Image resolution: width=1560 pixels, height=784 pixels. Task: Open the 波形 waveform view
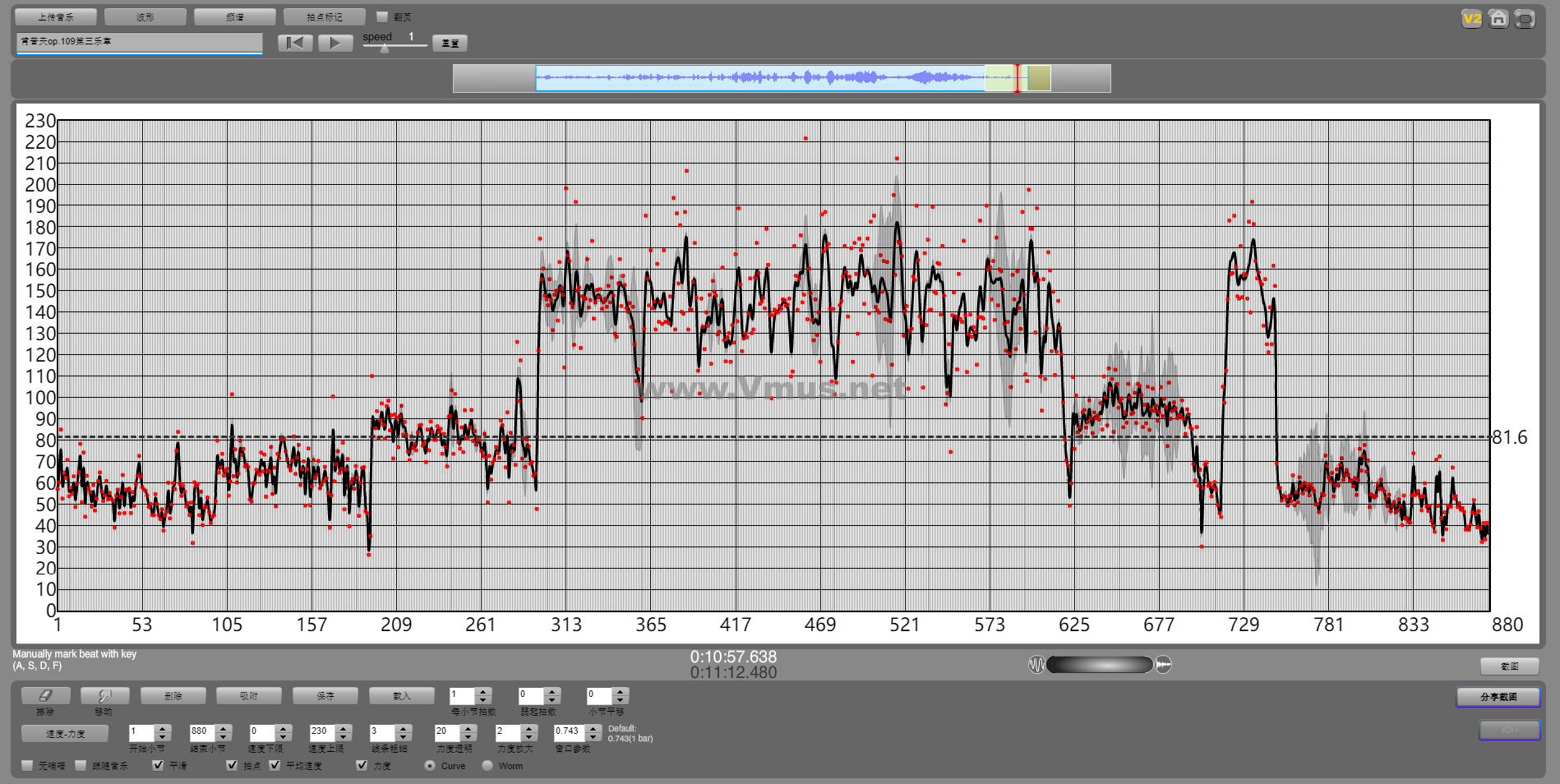click(145, 17)
